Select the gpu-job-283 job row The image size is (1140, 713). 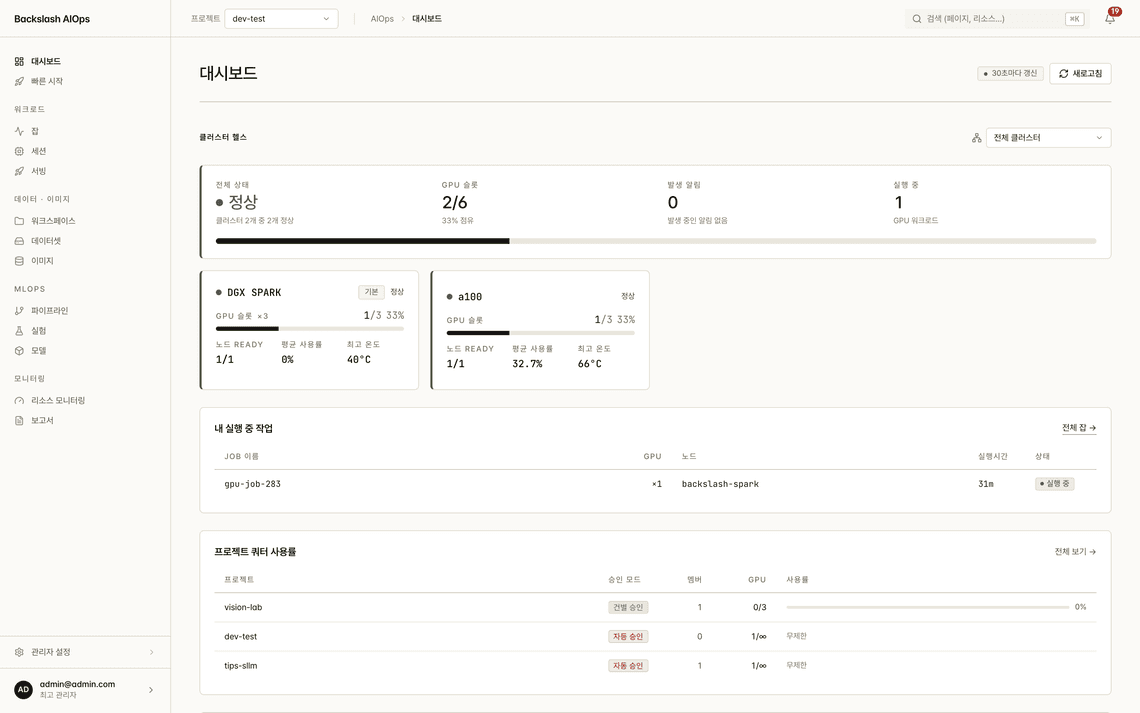click(656, 484)
